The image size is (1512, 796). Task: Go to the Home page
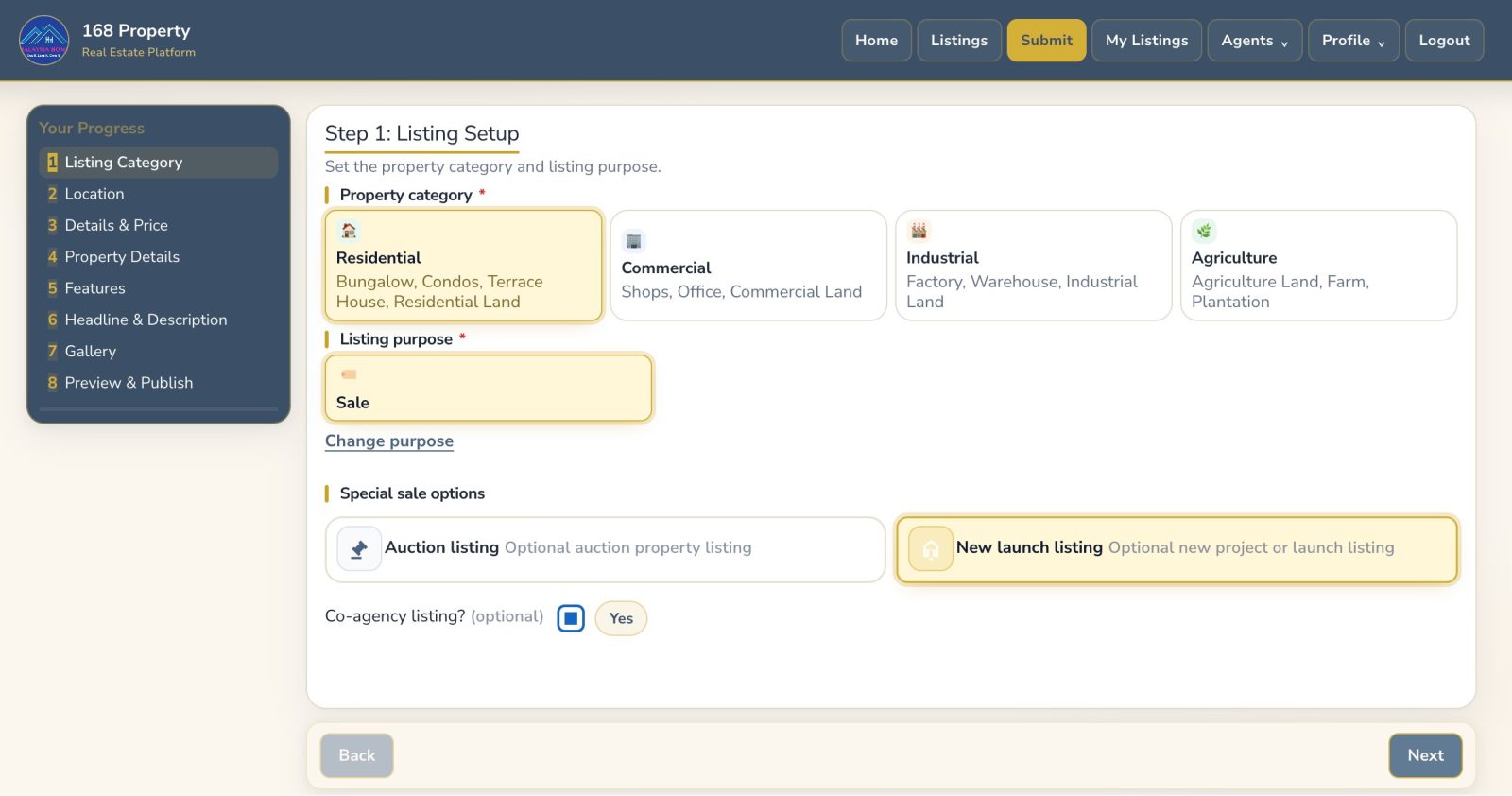(x=876, y=41)
